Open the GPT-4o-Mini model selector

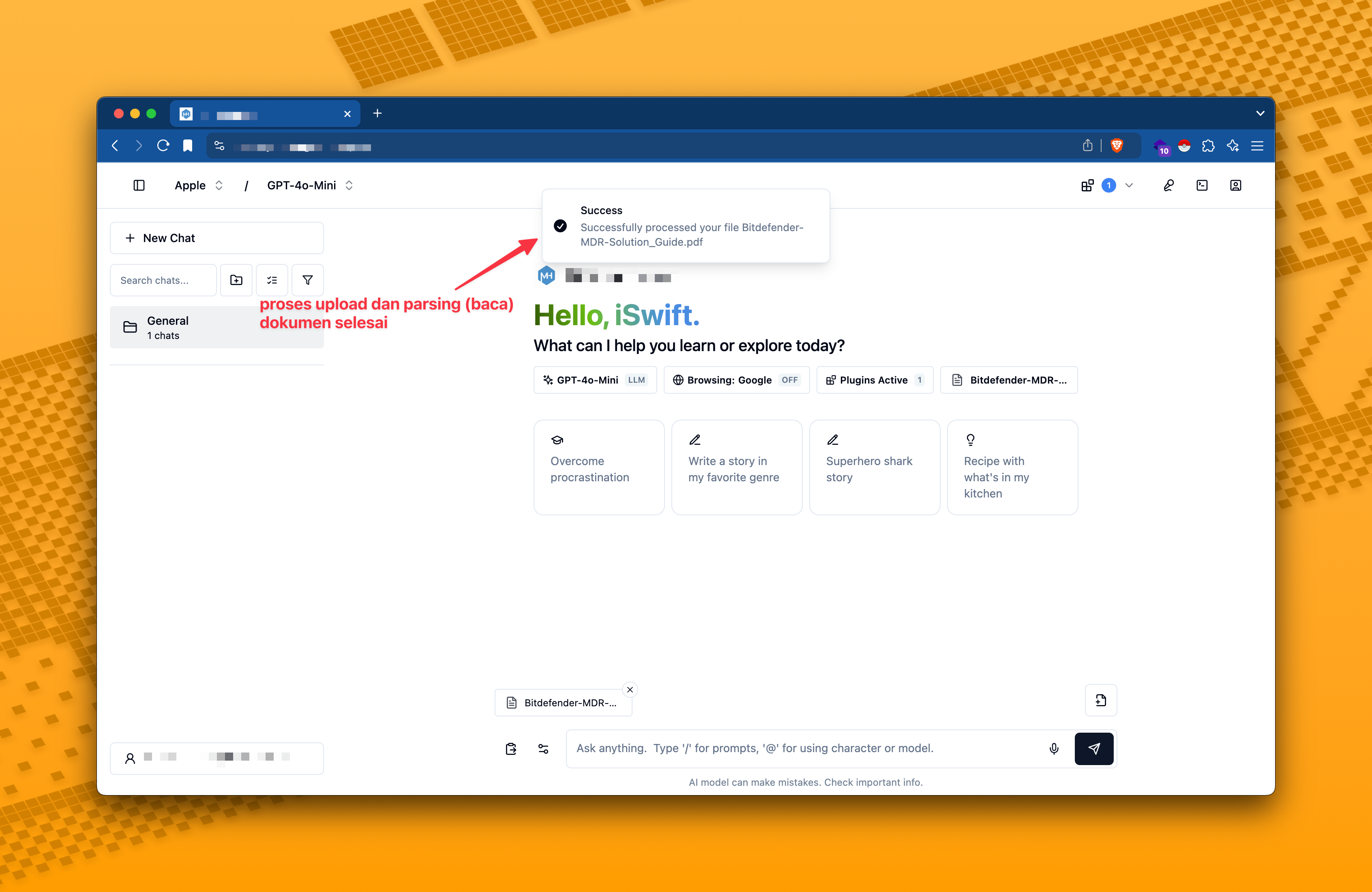click(310, 185)
